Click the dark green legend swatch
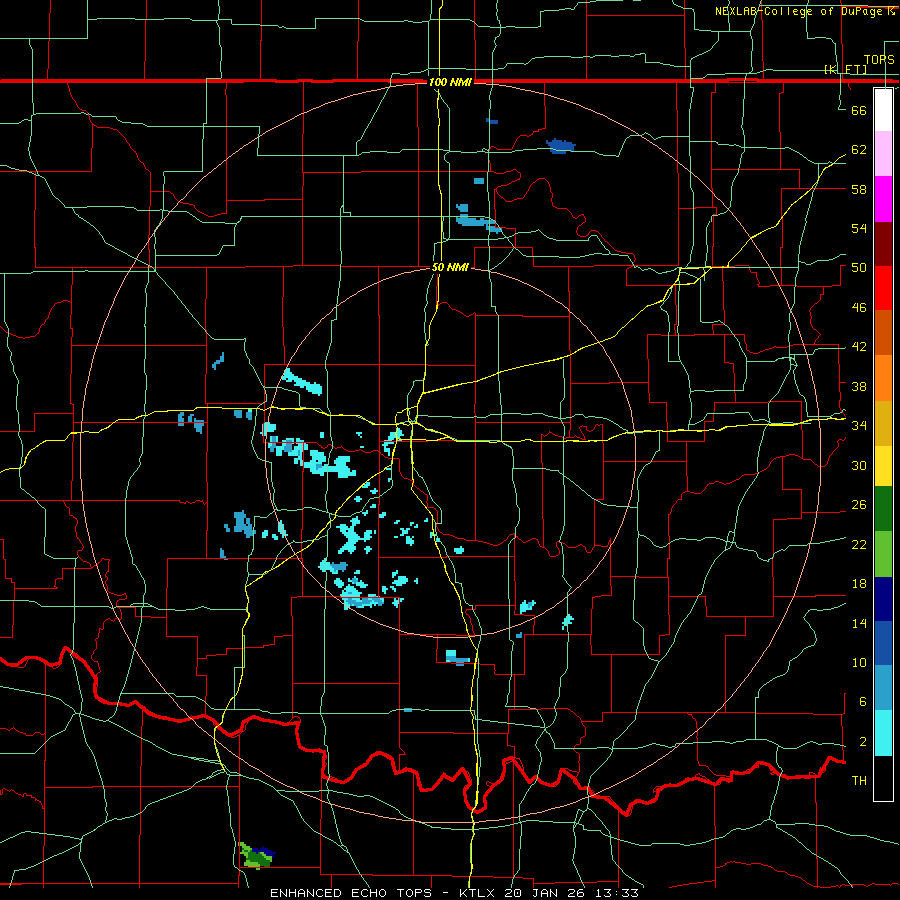This screenshot has width=900, height=900. pyautogui.click(x=883, y=509)
